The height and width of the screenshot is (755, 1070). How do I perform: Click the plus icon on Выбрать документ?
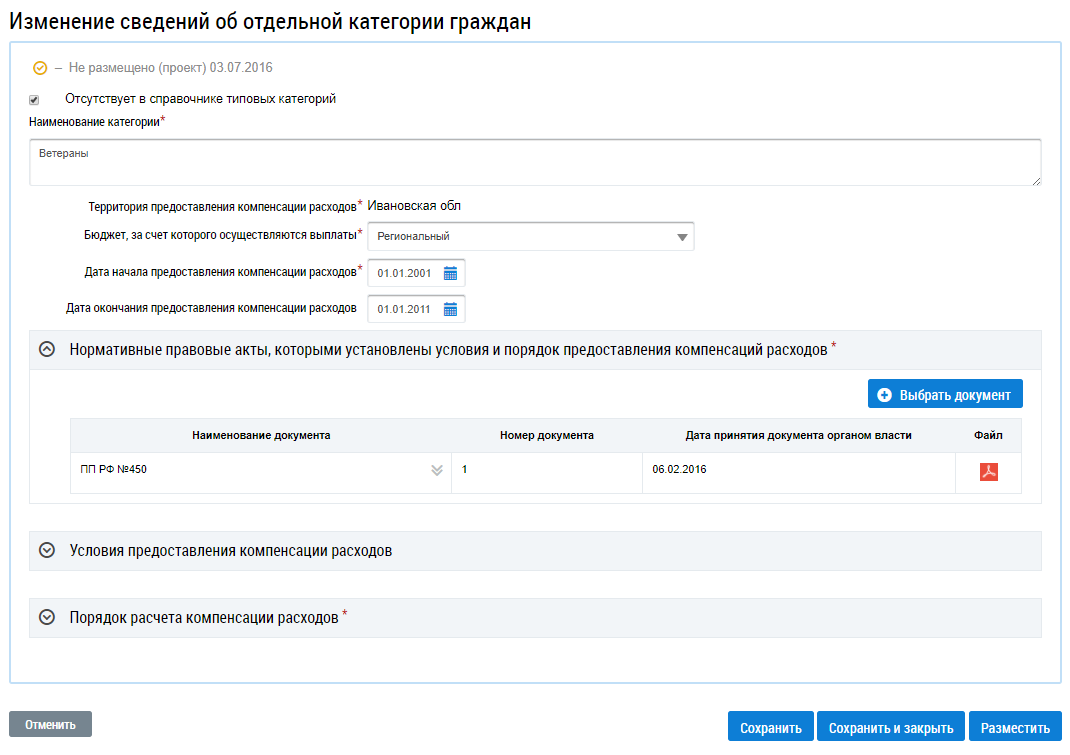[884, 395]
